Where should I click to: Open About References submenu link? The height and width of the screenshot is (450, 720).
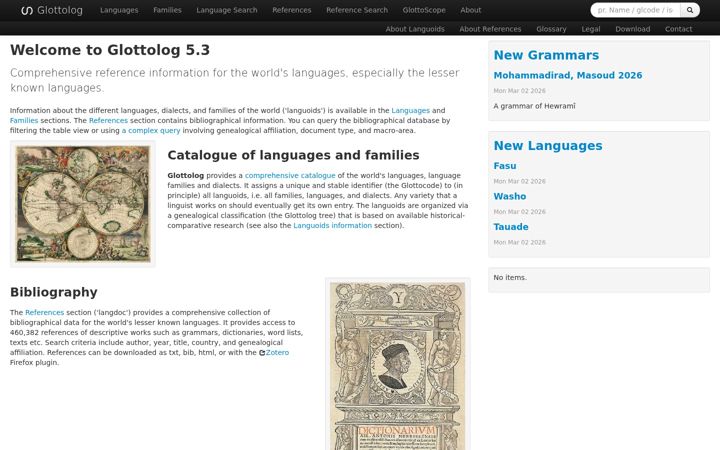pyautogui.click(x=490, y=29)
